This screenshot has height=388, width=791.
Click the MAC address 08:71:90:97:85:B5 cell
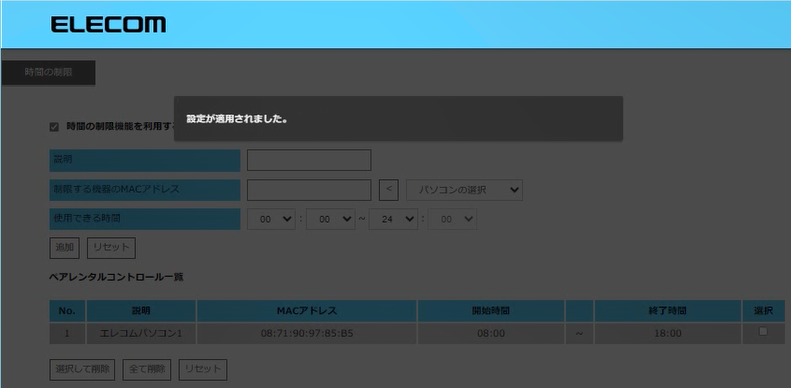click(x=307, y=334)
